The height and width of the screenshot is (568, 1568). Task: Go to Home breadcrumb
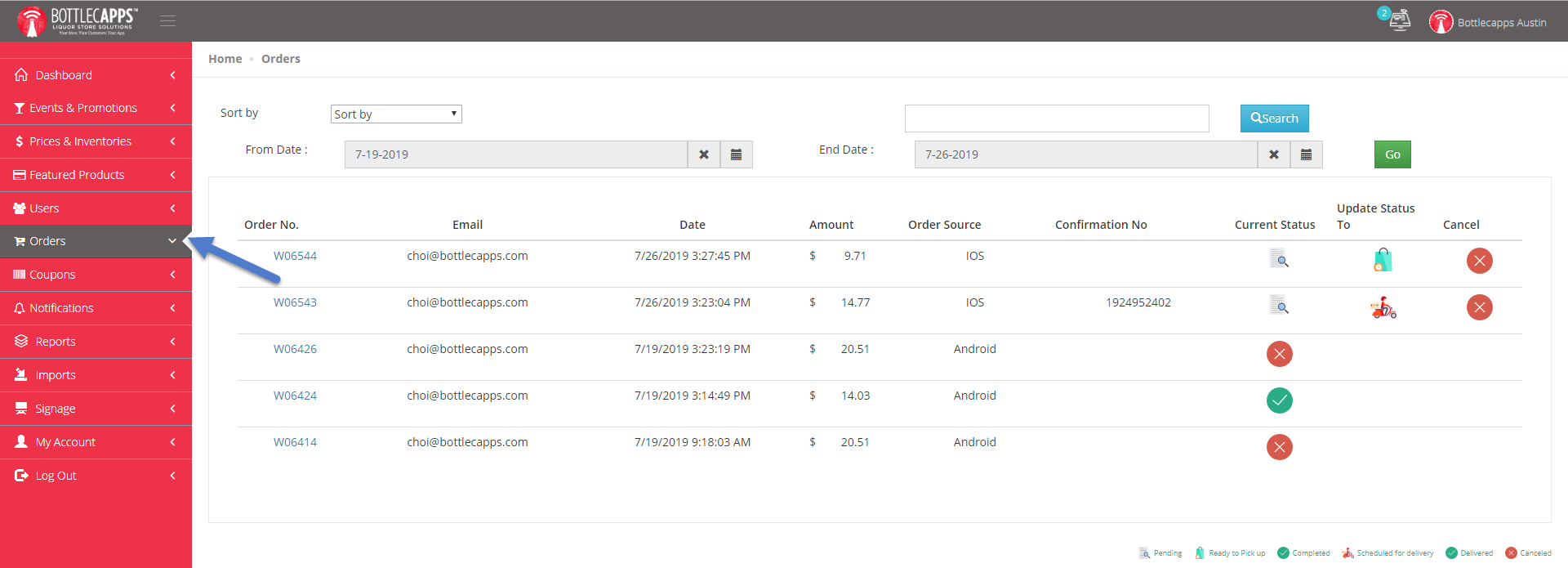click(x=225, y=59)
